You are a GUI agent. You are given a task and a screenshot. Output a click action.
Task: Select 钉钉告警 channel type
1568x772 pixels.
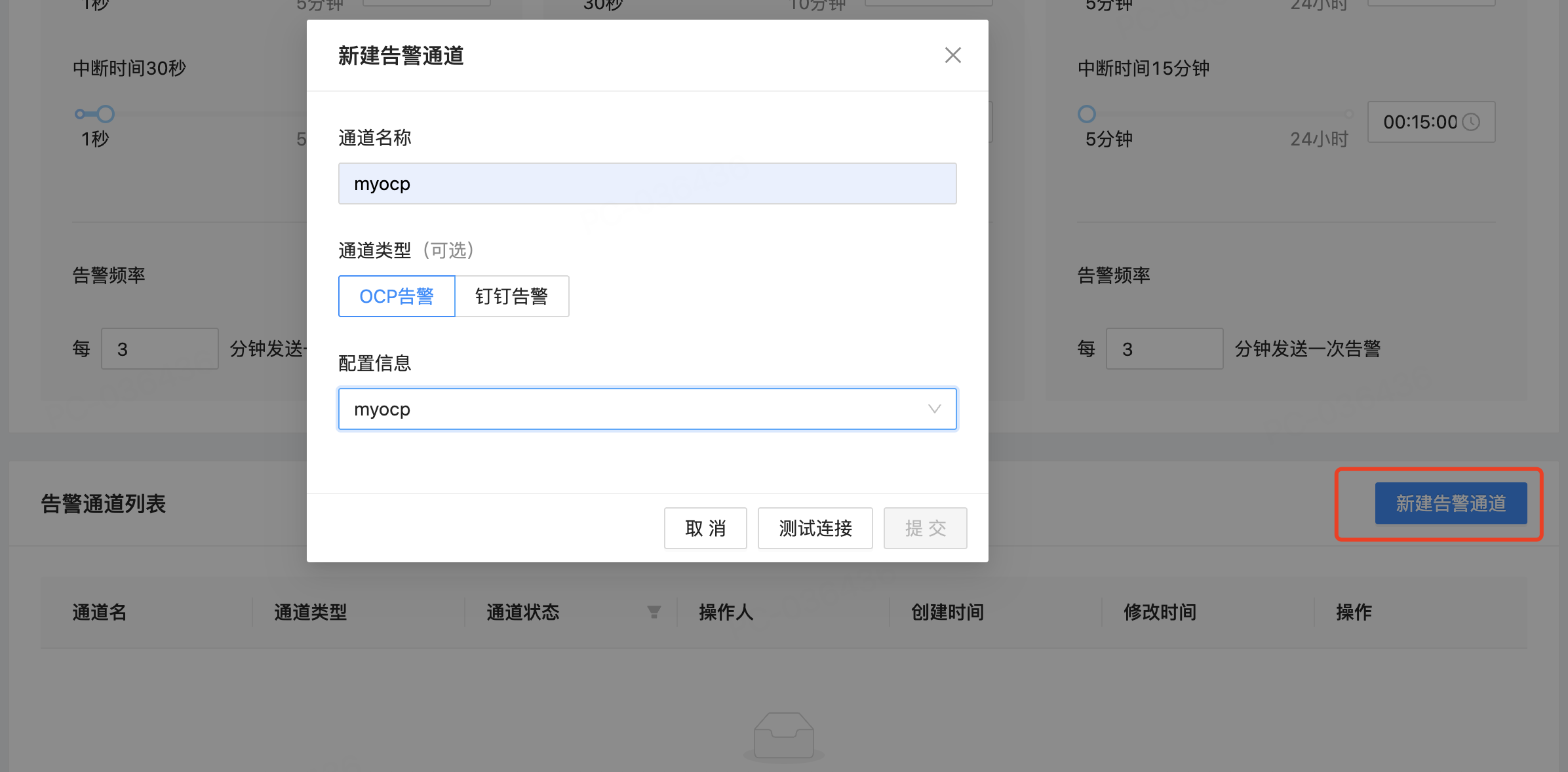[512, 296]
